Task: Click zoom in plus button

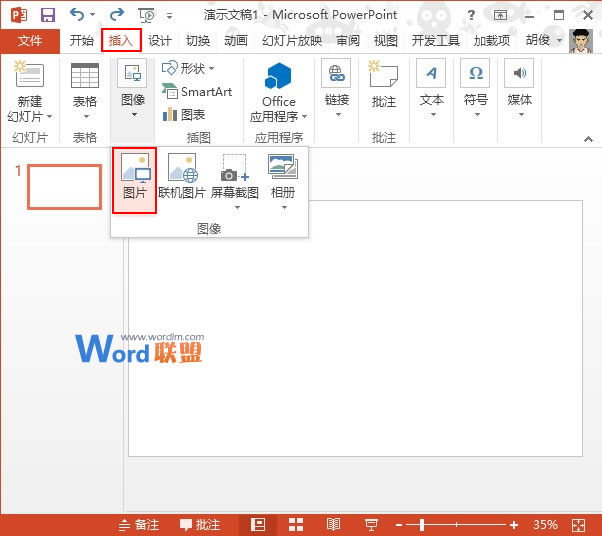Action: (514, 525)
